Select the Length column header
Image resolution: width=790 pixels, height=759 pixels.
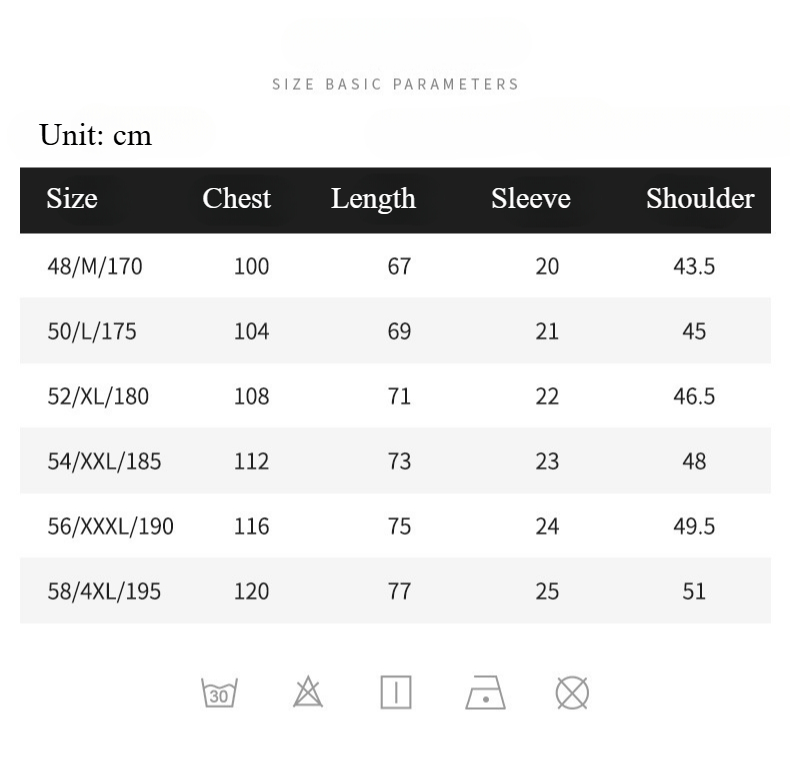[373, 198]
